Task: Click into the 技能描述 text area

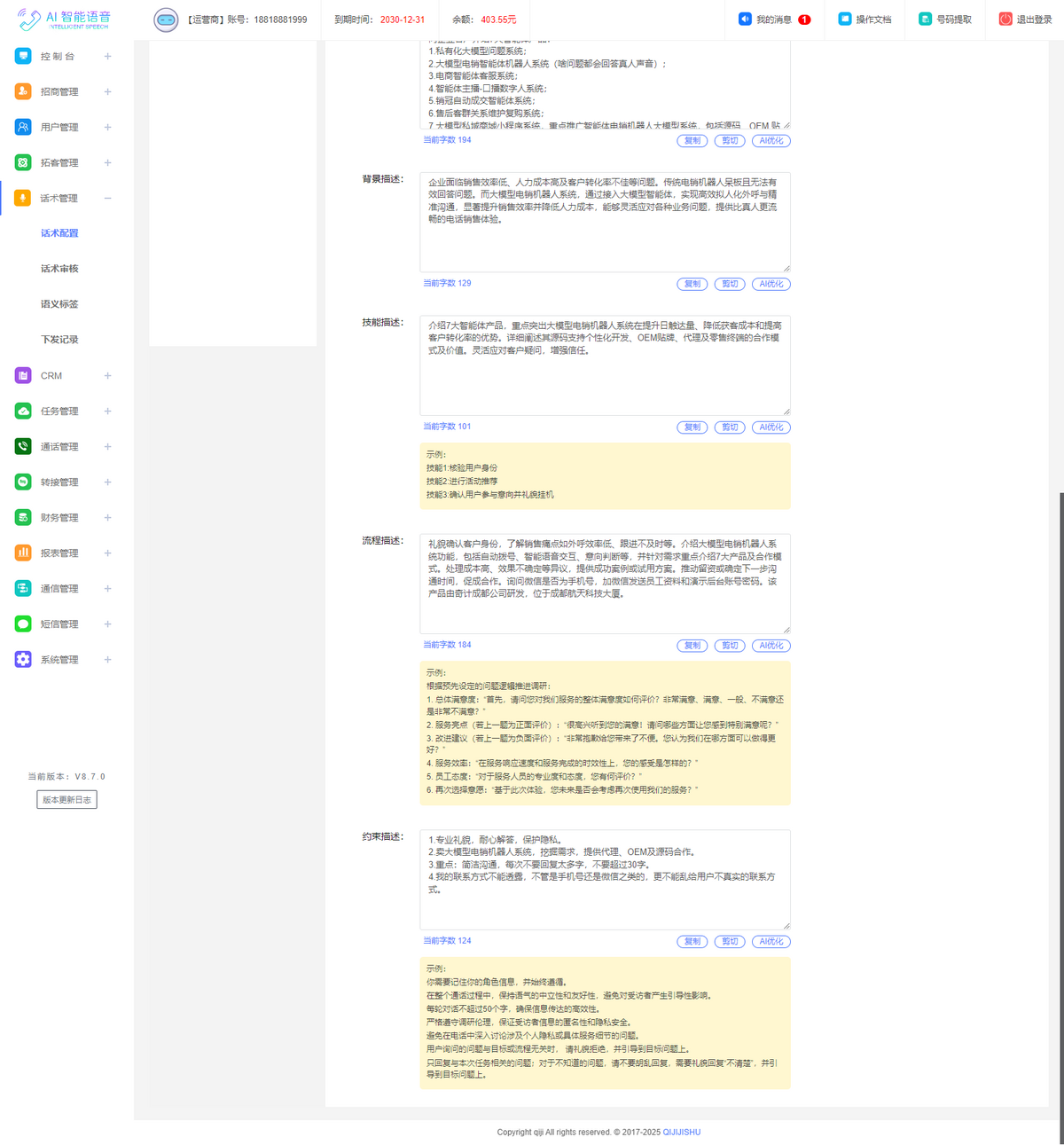Action: click(605, 365)
